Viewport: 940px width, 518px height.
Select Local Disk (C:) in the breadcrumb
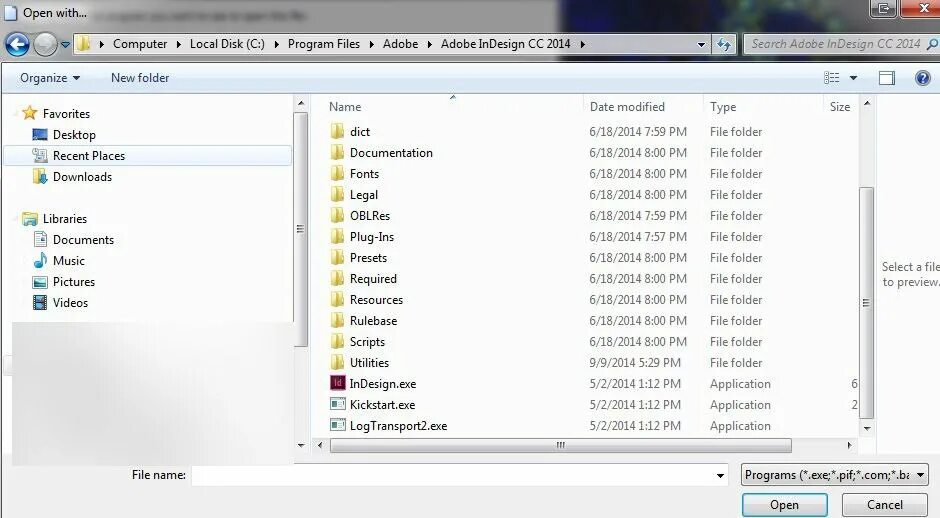(x=227, y=44)
